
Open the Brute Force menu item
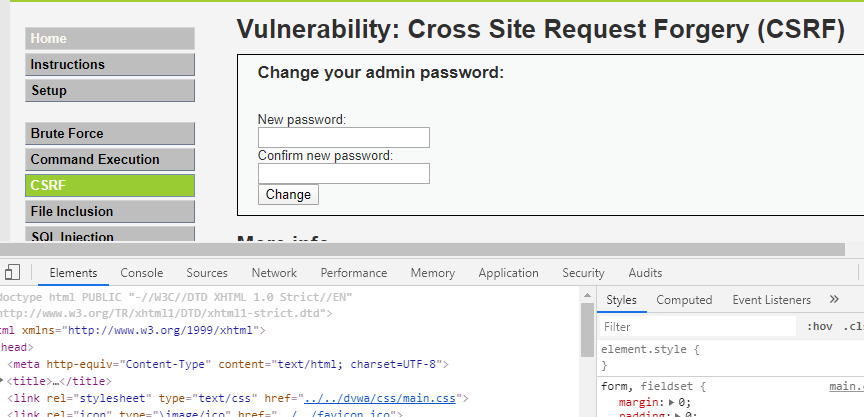[110, 134]
